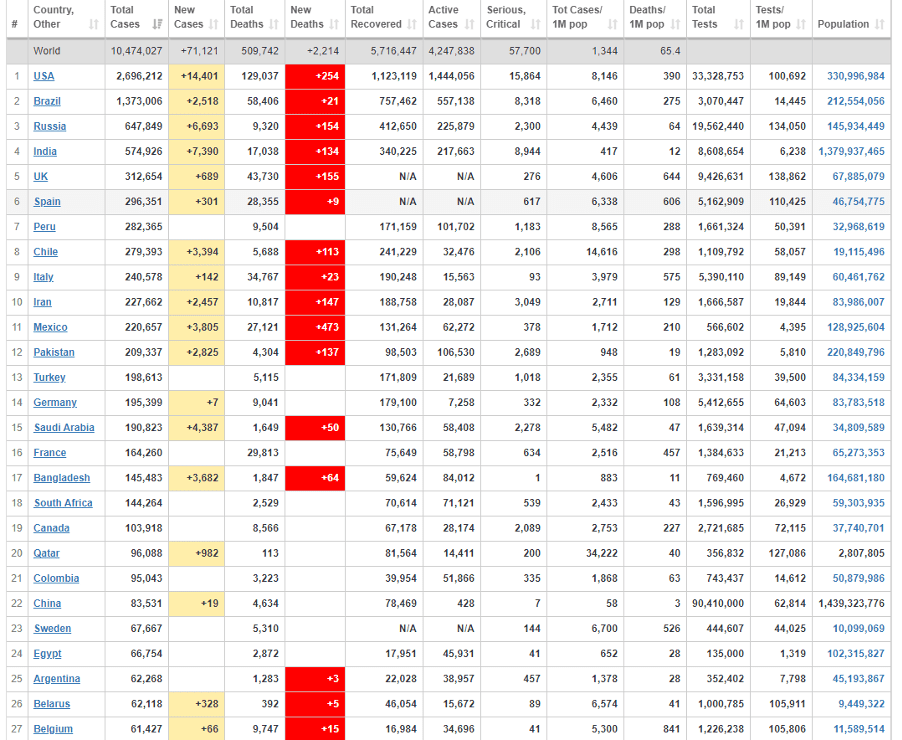902x740 pixels.
Task: Open Sweden population 10,099,069 link
Action: [858, 629]
